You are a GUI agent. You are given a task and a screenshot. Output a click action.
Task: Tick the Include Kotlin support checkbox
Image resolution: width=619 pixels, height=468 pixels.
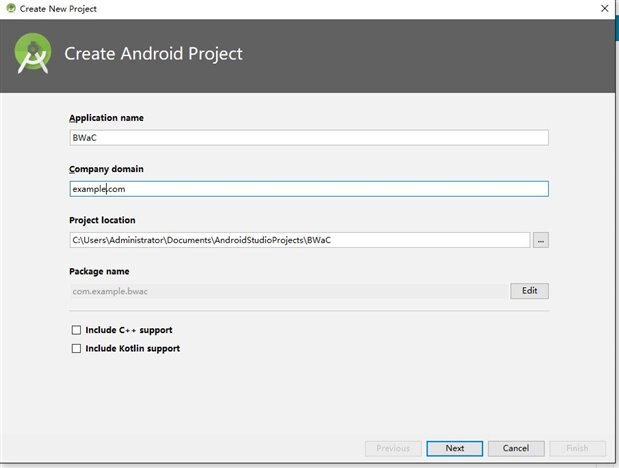coord(76,349)
